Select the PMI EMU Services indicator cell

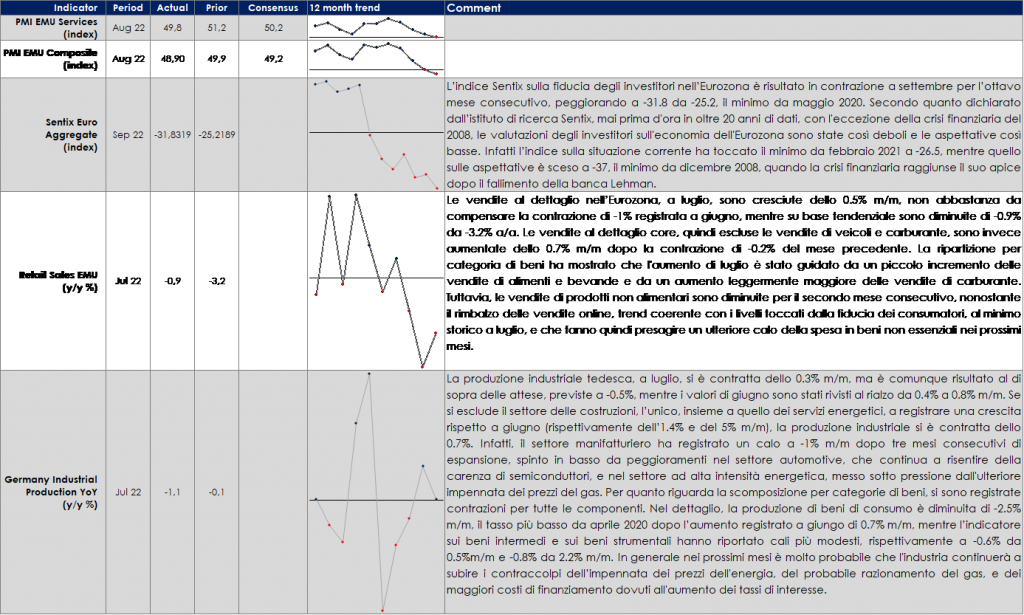(x=62, y=28)
